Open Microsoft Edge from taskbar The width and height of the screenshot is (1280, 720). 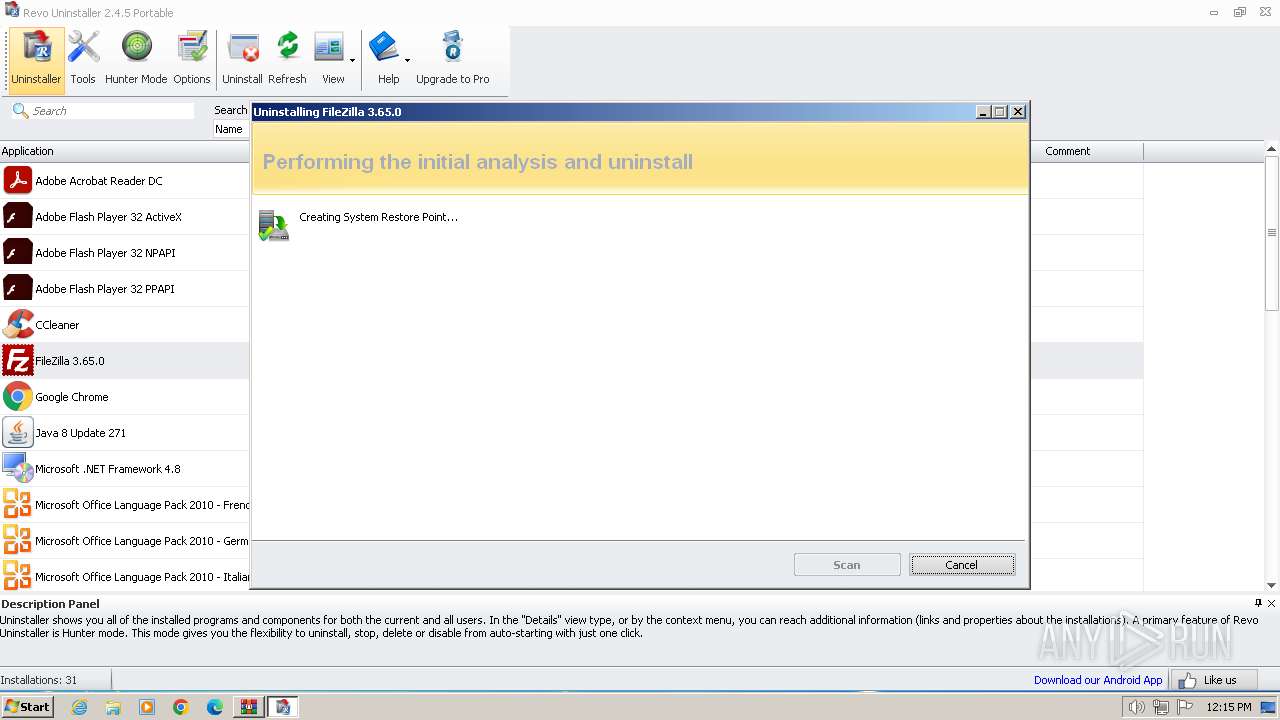215,707
